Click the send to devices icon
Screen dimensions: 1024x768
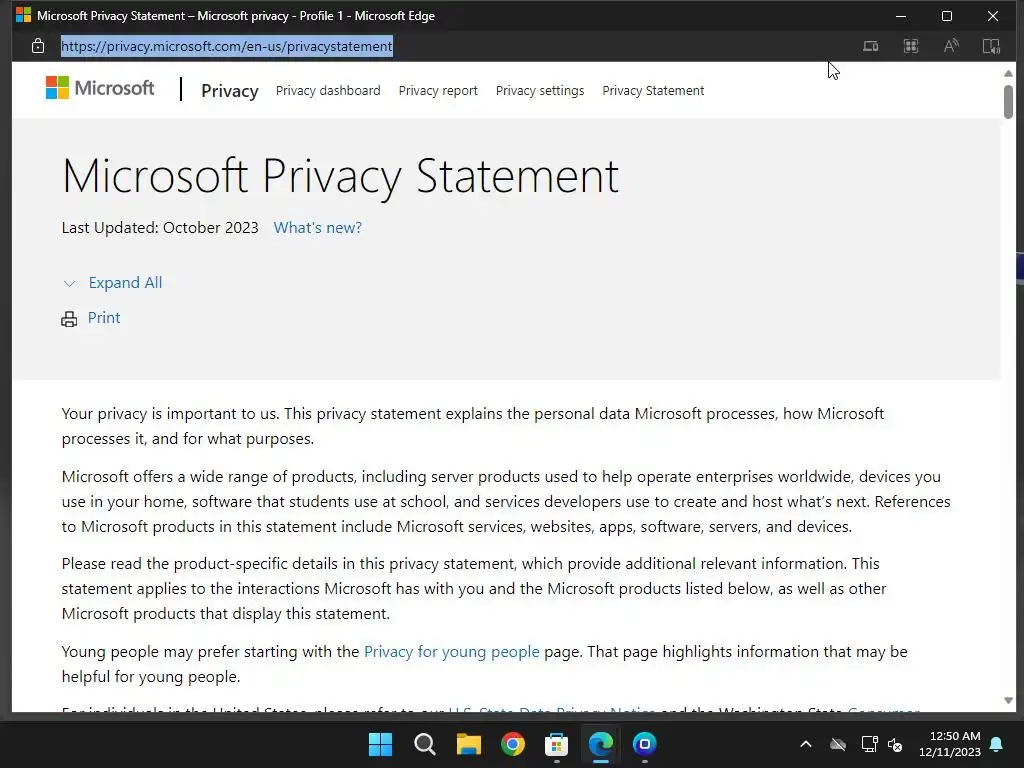870,46
